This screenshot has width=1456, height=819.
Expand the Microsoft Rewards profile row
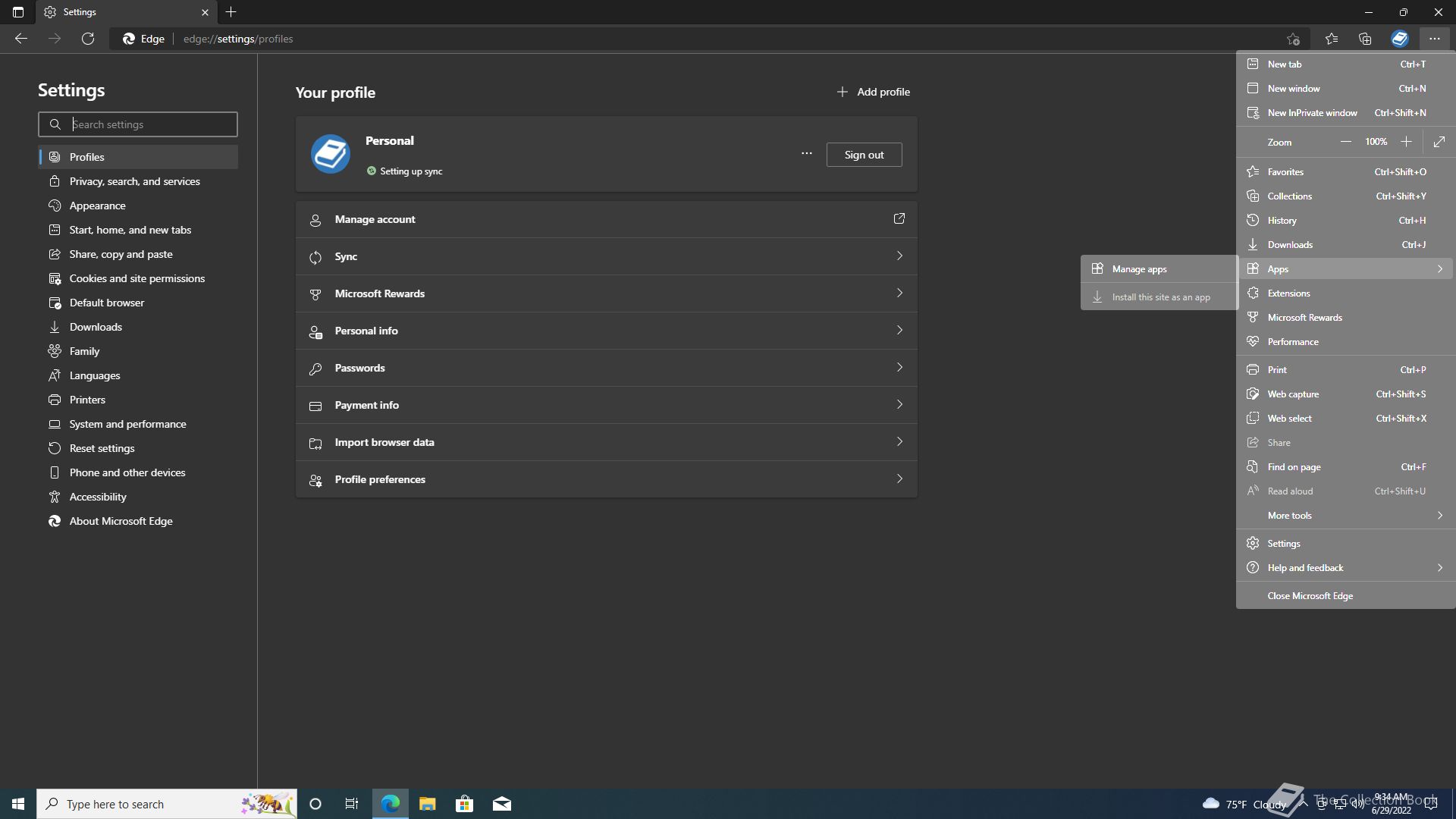607,293
